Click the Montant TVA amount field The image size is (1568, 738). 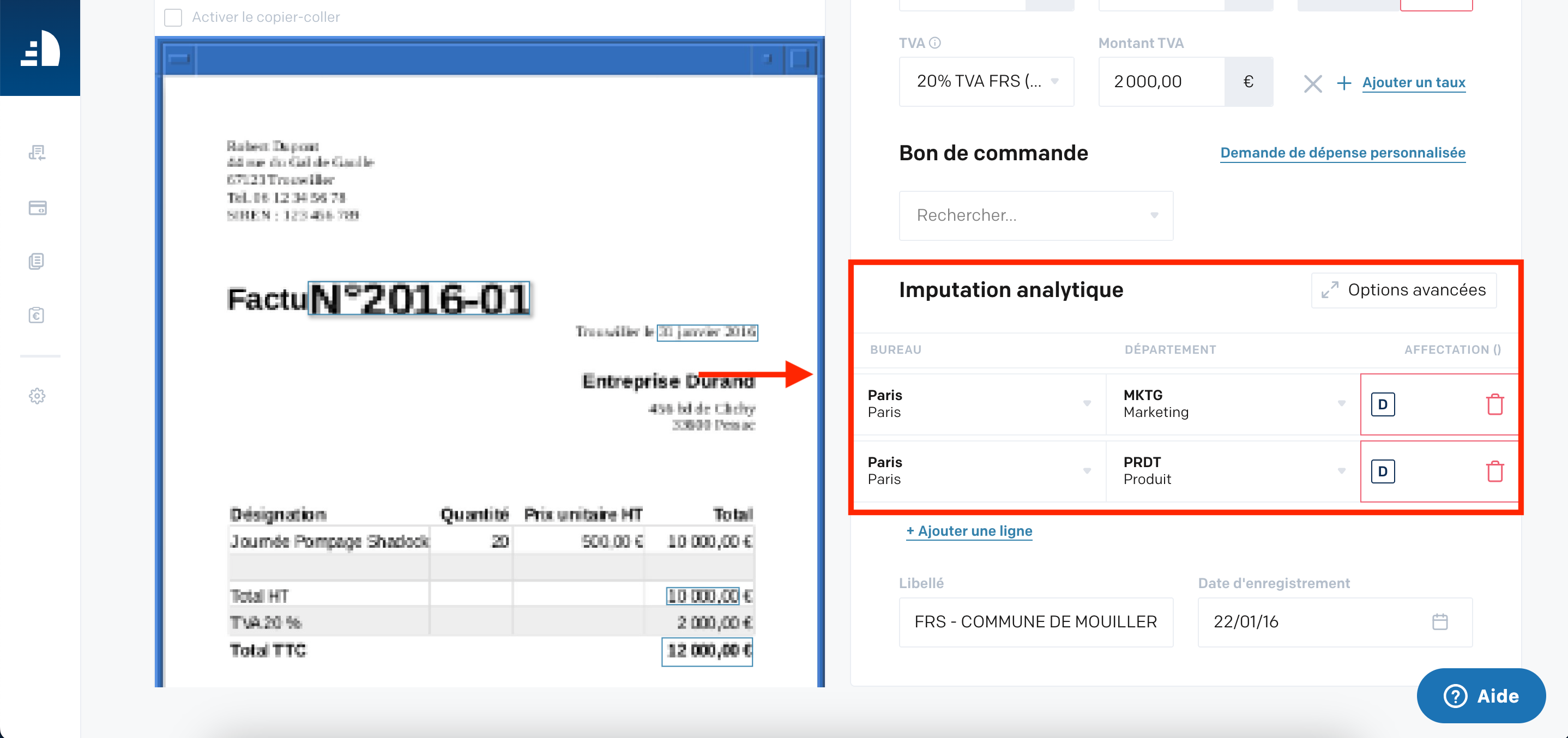click(x=1161, y=82)
